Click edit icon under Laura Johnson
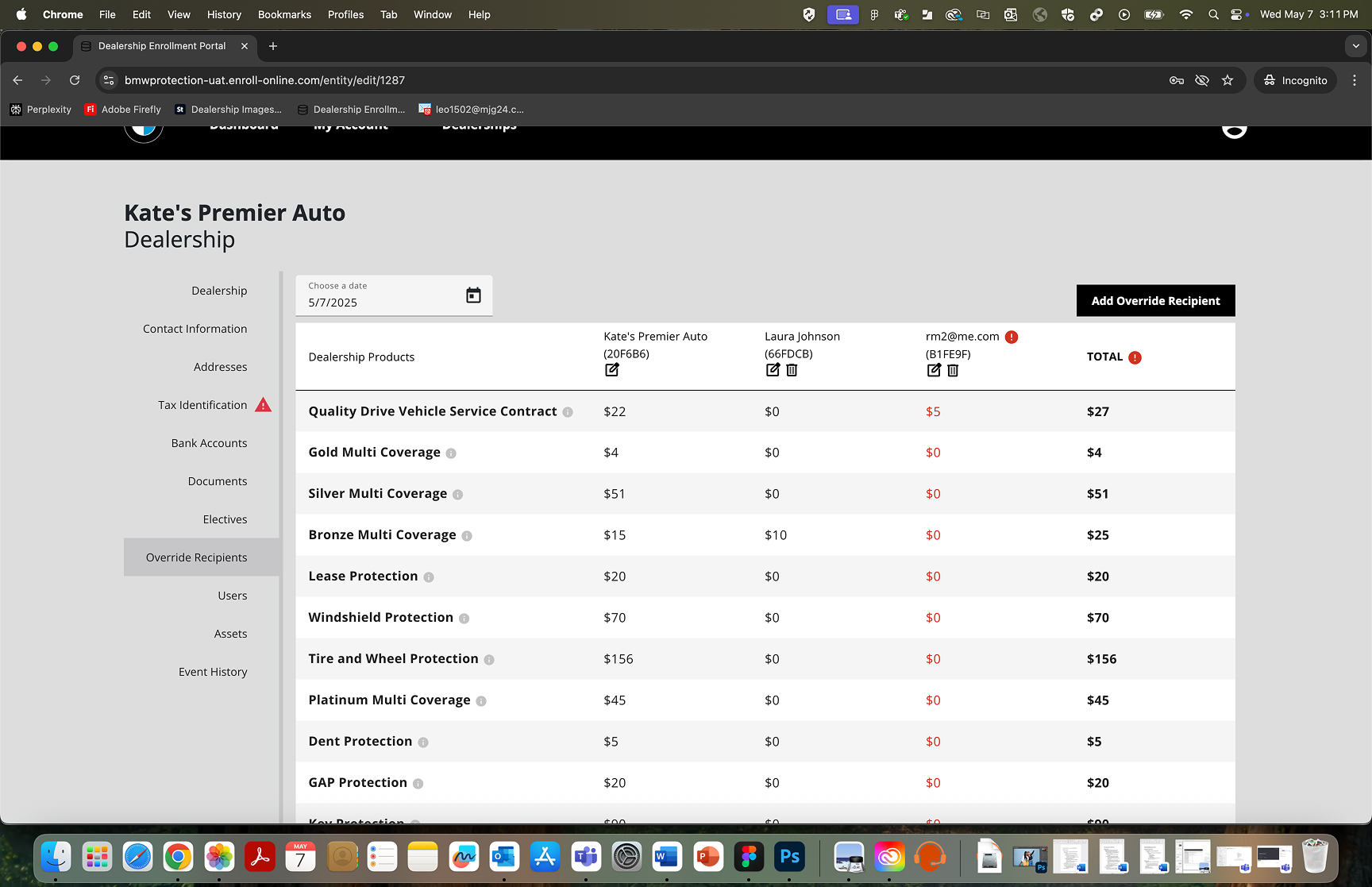Viewport: 1372px width, 887px height. tap(773, 370)
